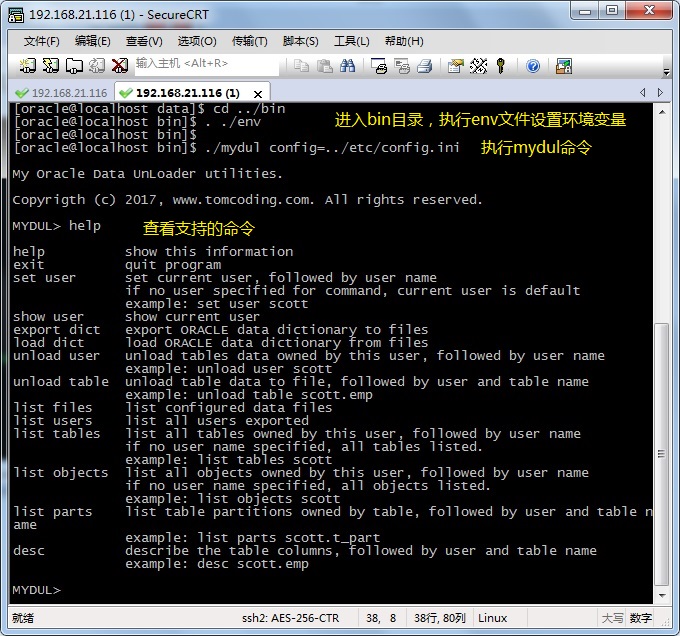Click the Lock Session toolbar icon

564,66
